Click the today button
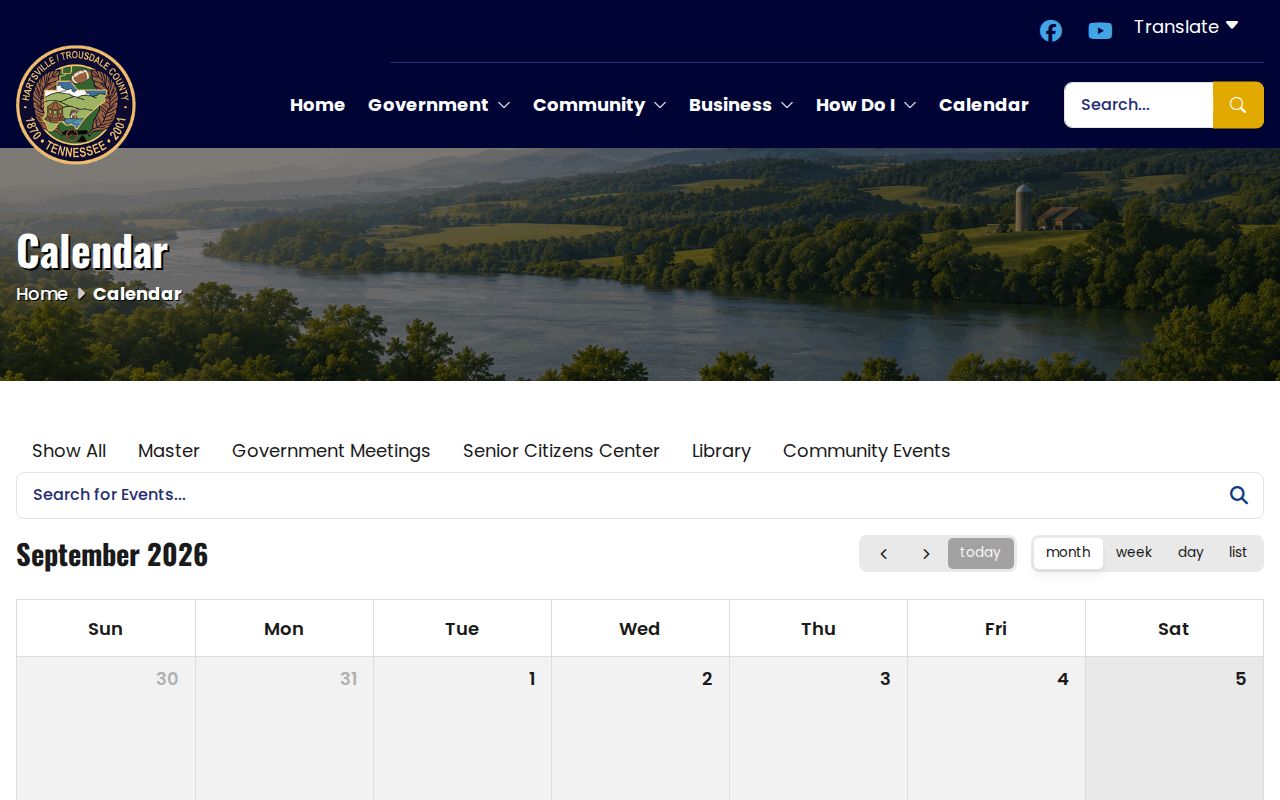 980,553
